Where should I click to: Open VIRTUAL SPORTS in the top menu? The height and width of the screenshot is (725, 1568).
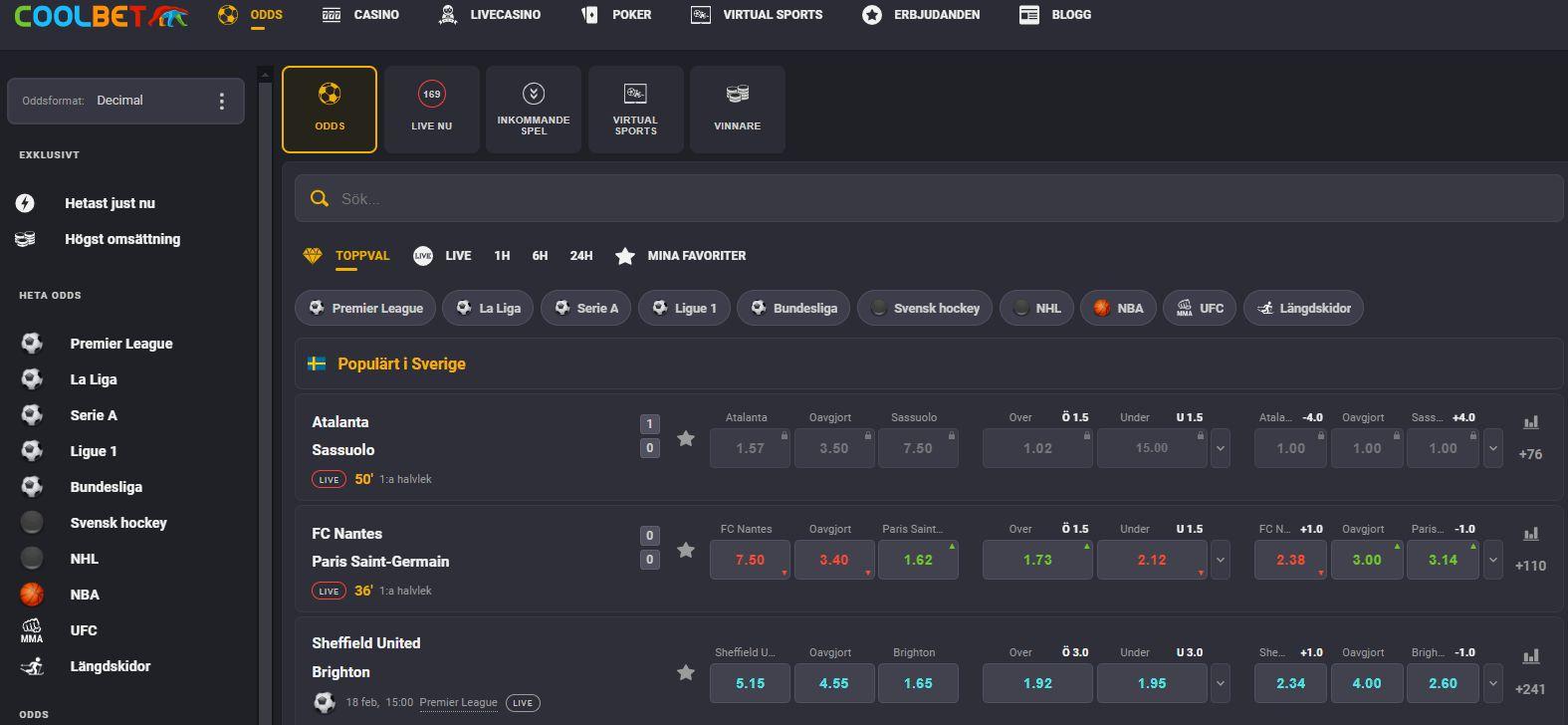tap(757, 15)
